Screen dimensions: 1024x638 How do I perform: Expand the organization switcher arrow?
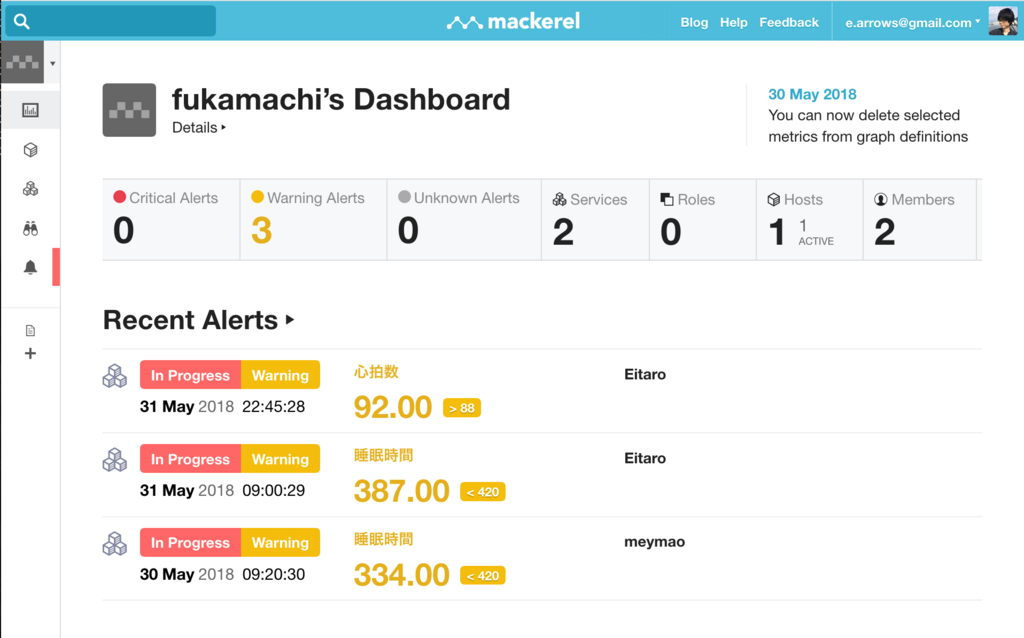(x=52, y=63)
